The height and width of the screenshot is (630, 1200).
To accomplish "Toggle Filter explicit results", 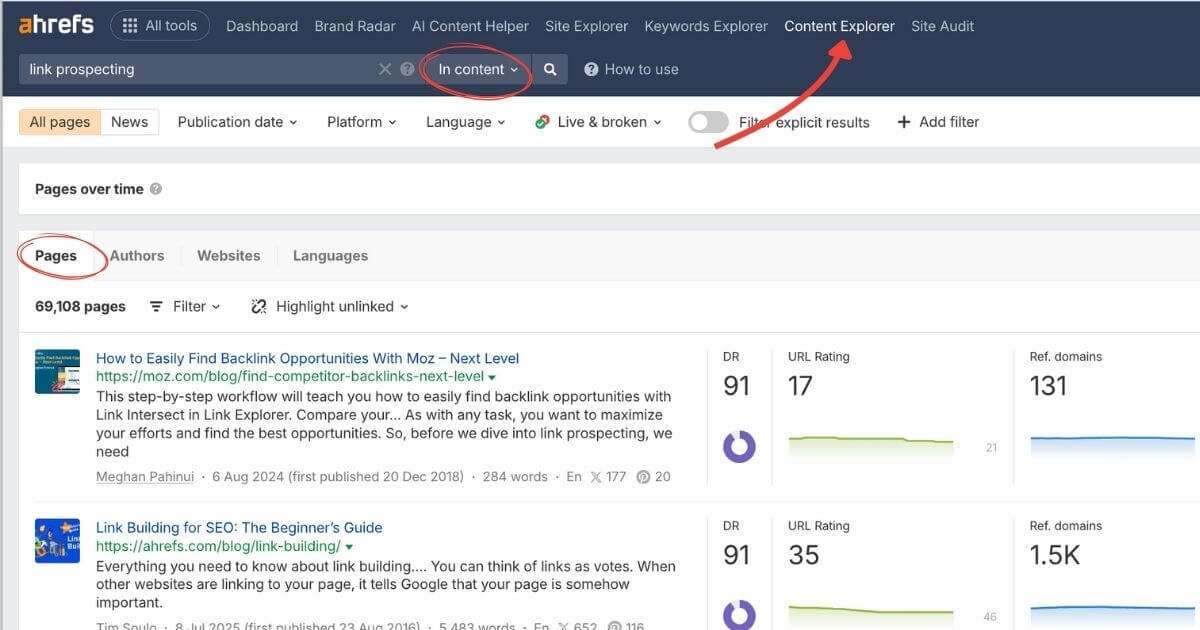I will pos(708,121).
